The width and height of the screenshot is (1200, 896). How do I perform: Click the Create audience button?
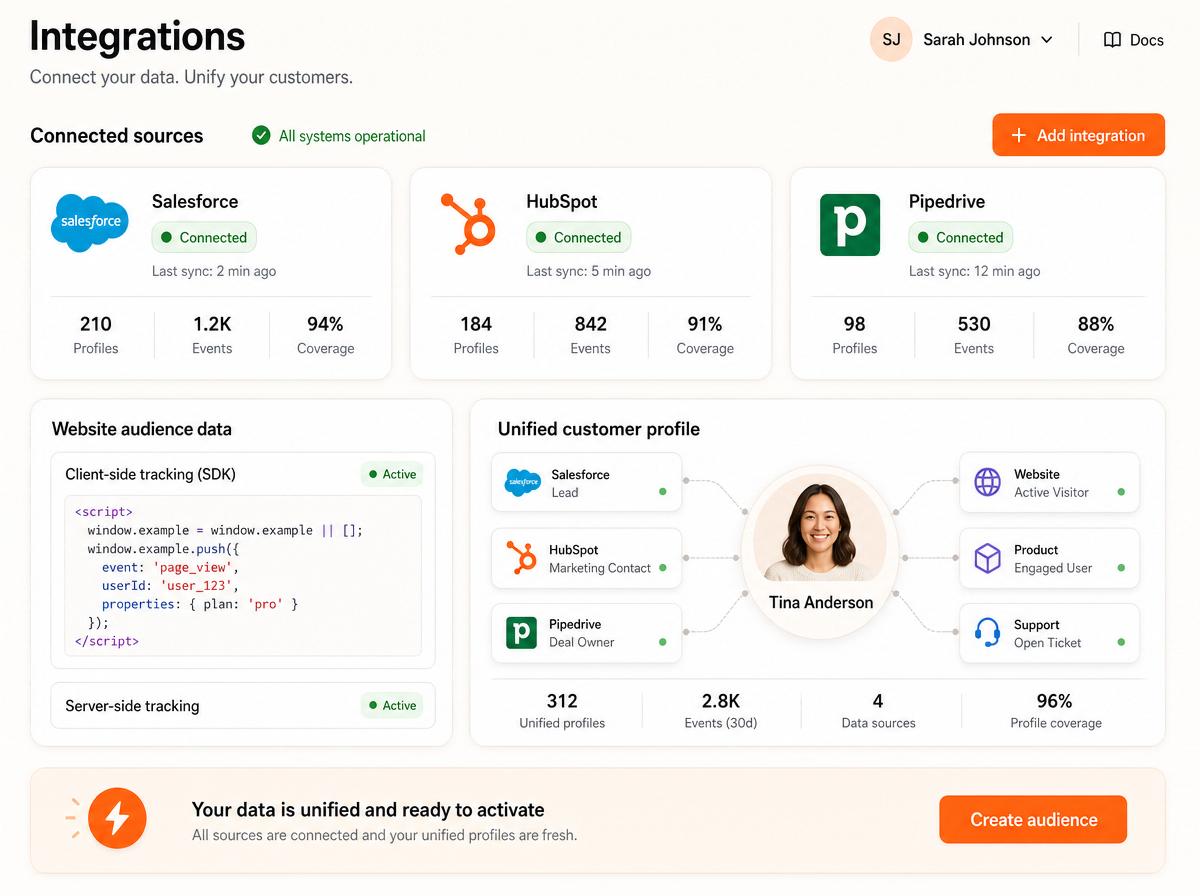click(x=1033, y=820)
